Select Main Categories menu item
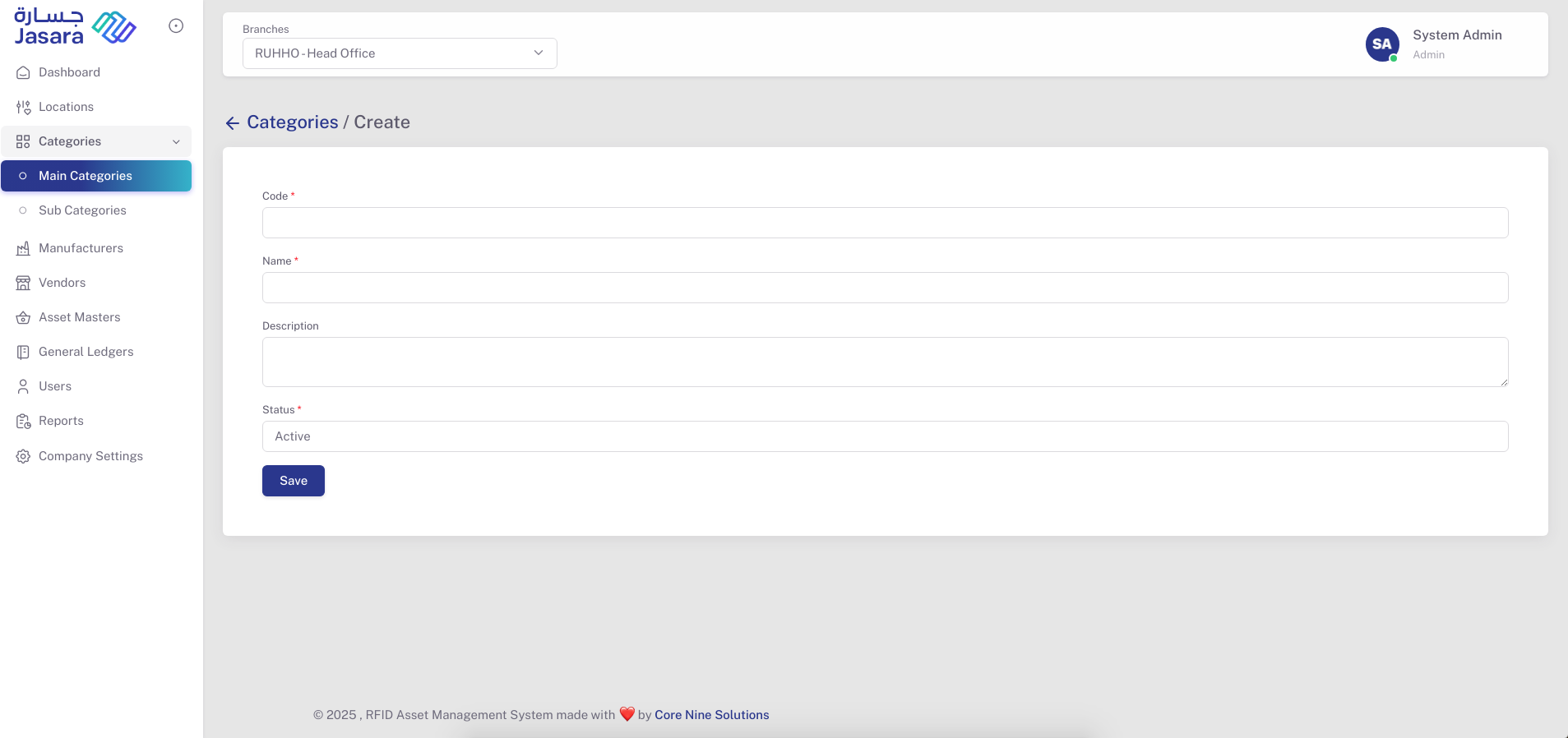1568x738 pixels. pyautogui.click(x=86, y=176)
